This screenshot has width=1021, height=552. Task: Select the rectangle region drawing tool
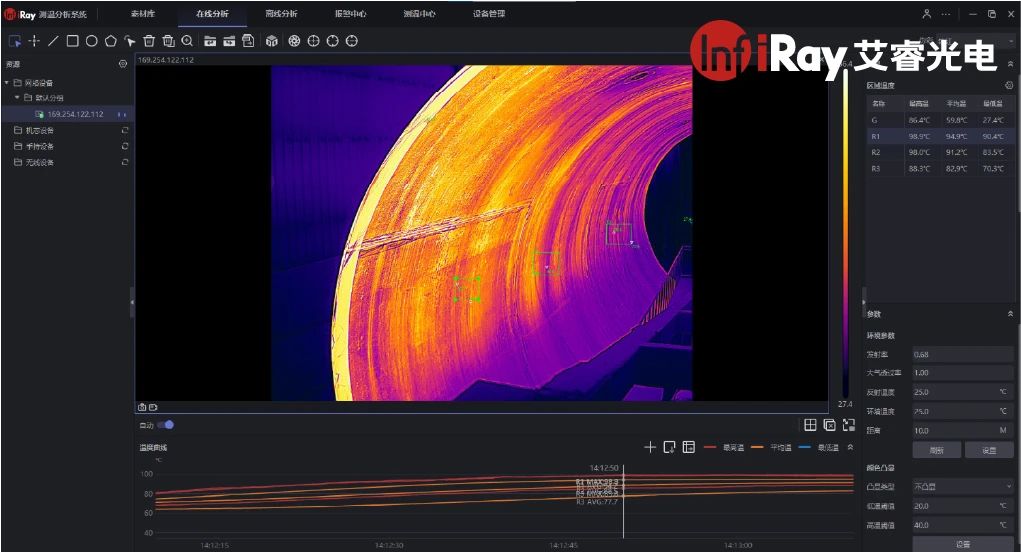coord(72,41)
